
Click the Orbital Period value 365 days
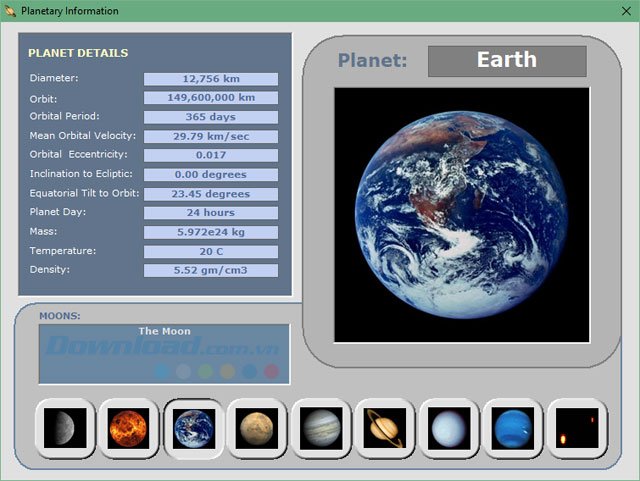coord(211,117)
